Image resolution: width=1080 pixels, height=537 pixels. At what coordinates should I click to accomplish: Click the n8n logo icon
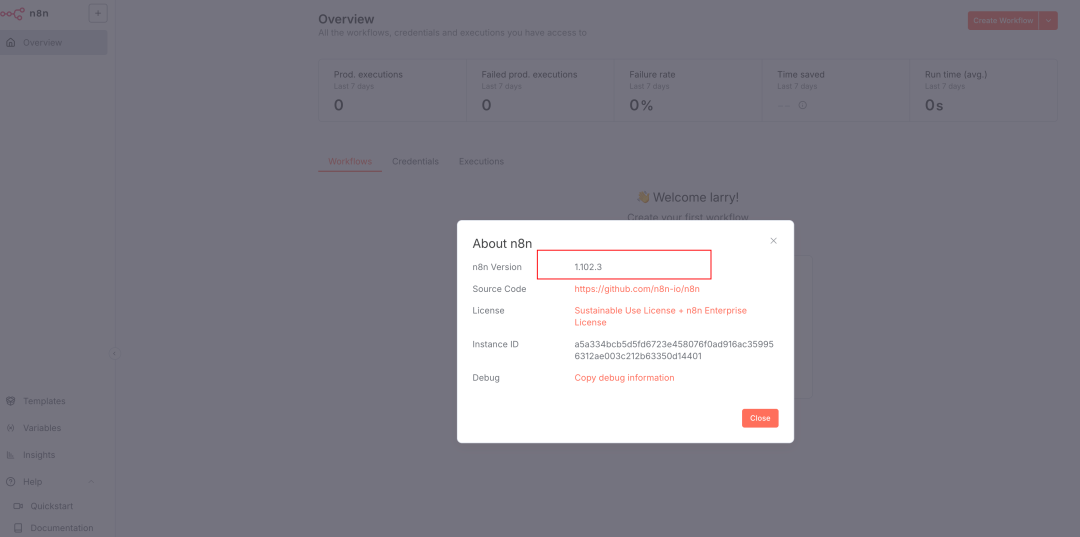(x=14, y=13)
